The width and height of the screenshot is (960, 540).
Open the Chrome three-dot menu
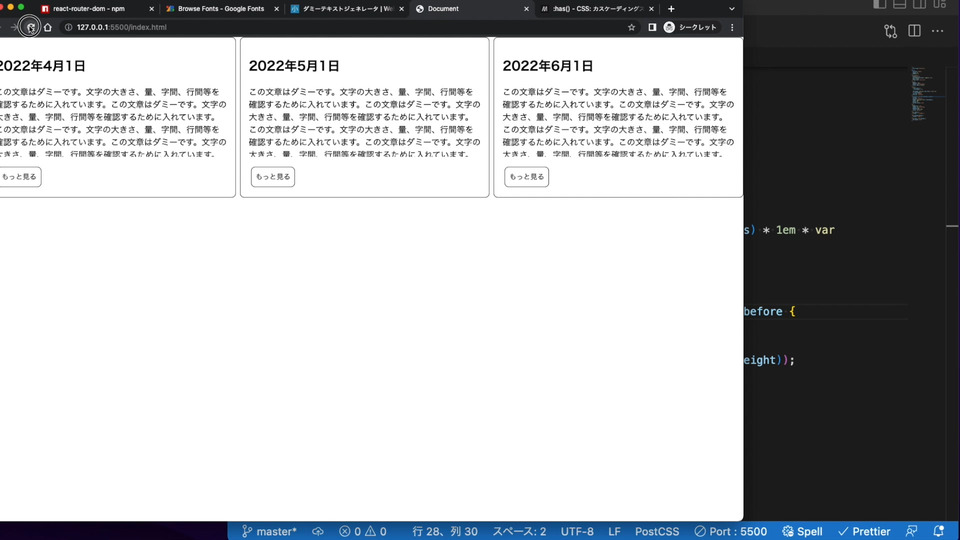coord(732,27)
